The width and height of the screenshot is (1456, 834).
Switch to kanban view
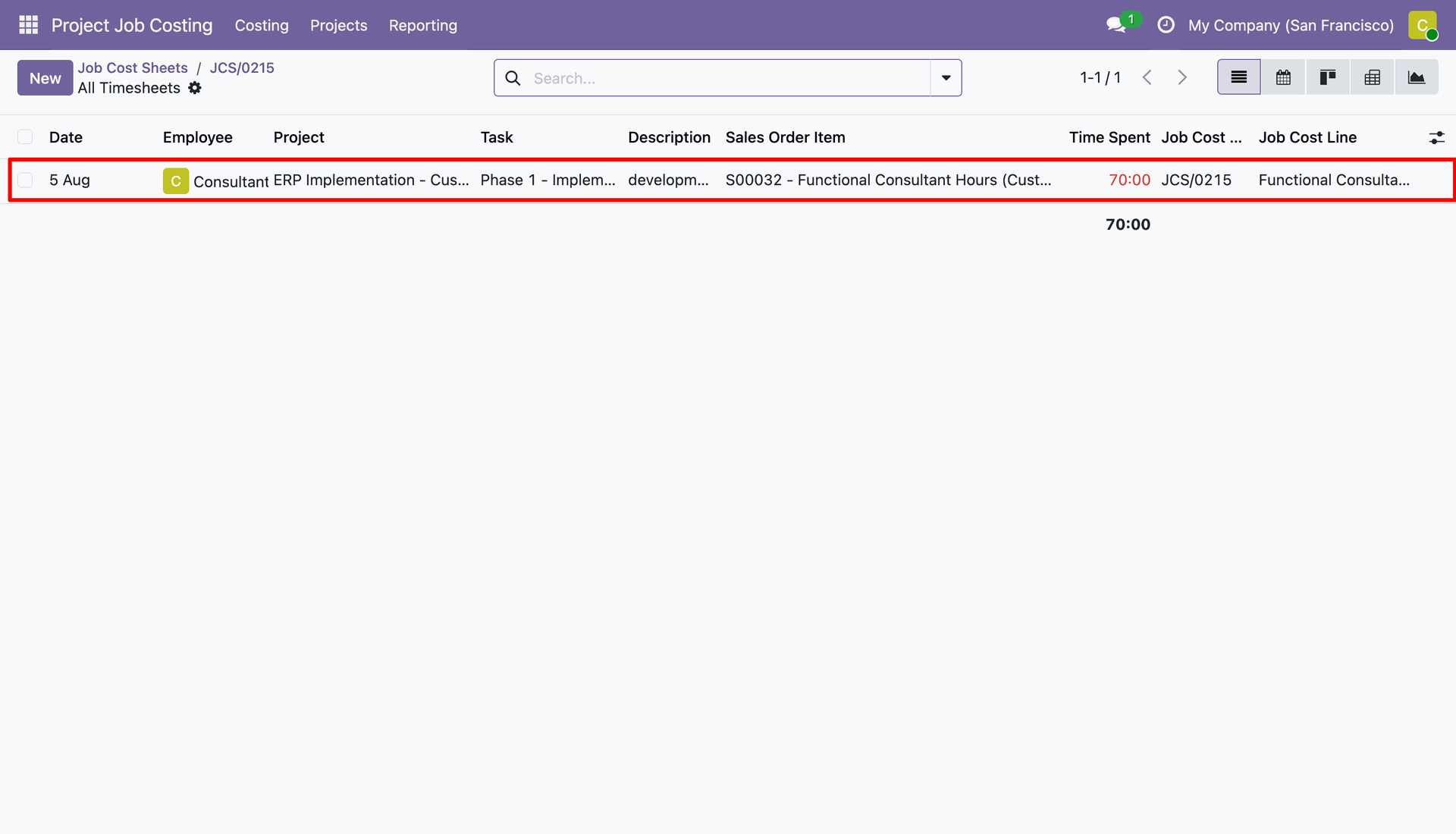coord(1327,77)
